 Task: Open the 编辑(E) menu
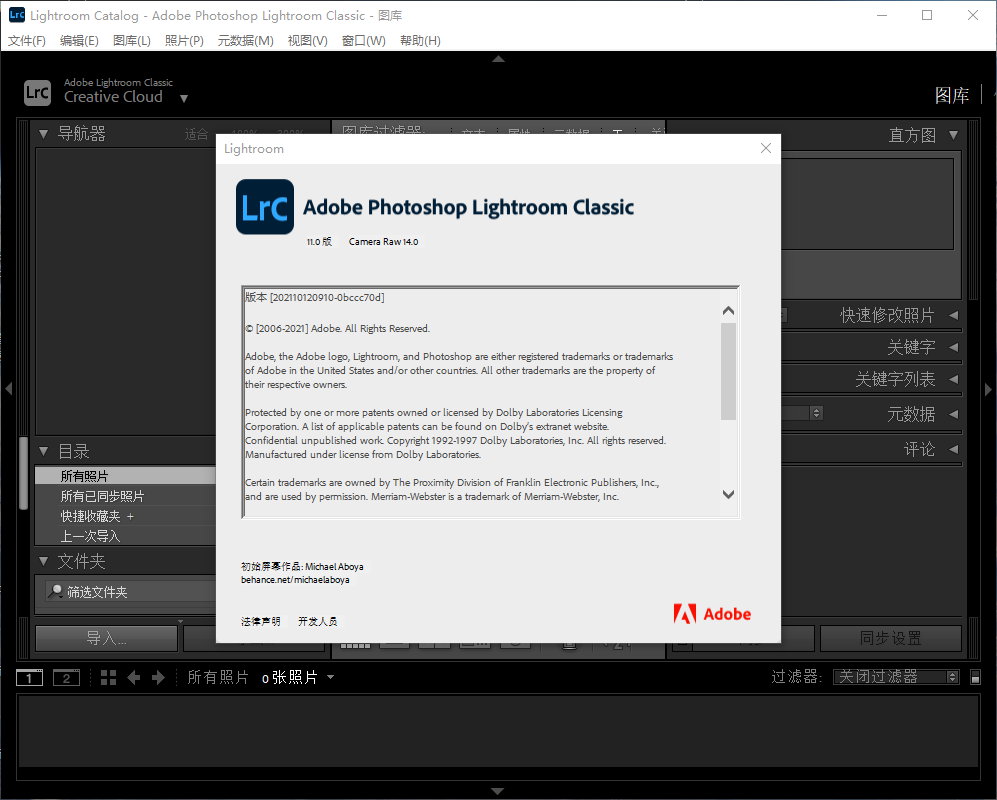pos(79,41)
